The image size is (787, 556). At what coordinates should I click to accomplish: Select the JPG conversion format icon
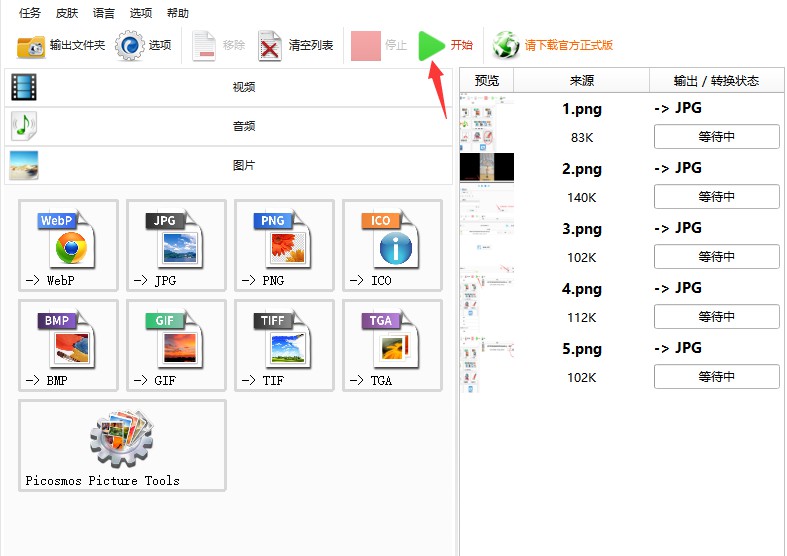pyautogui.click(x=176, y=245)
